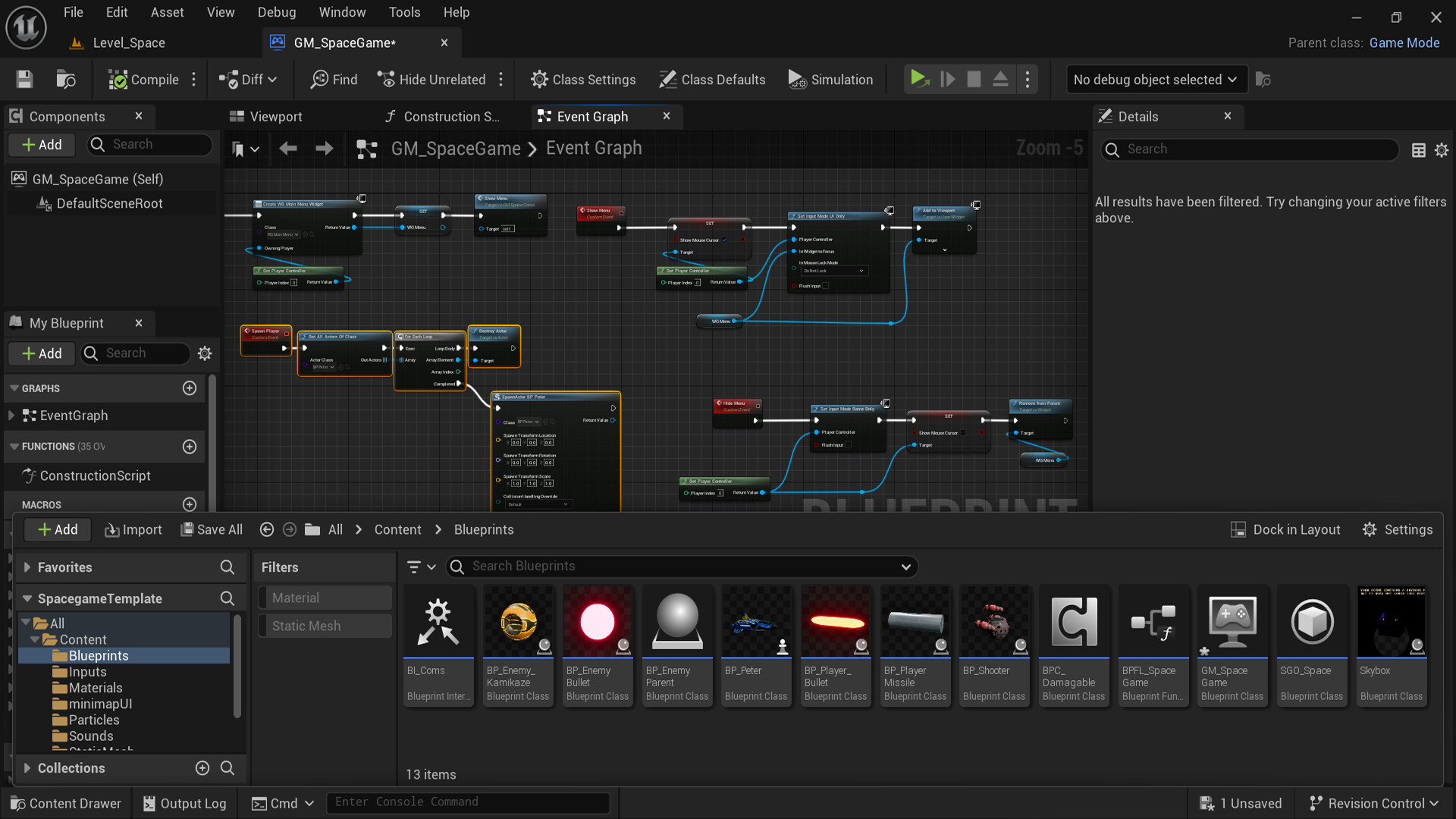
Task: Open Content Browser Settings
Action: (1398, 529)
